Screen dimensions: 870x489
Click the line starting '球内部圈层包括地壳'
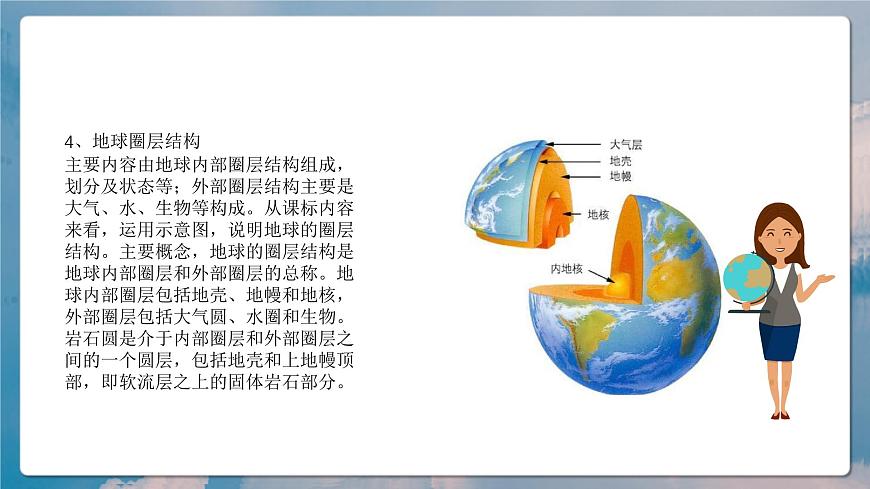pos(205,295)
